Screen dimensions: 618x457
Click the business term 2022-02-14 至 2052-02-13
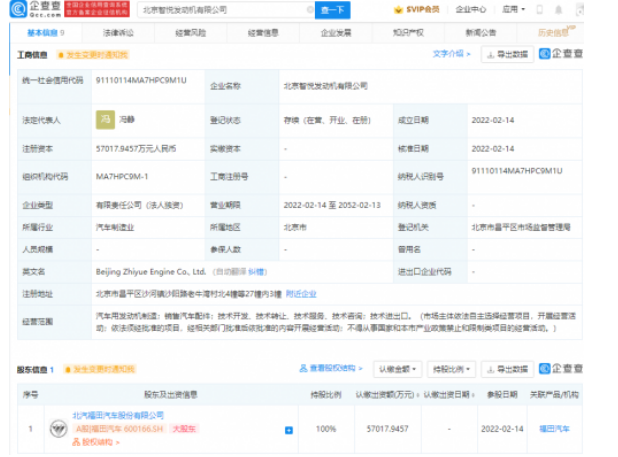332,205
